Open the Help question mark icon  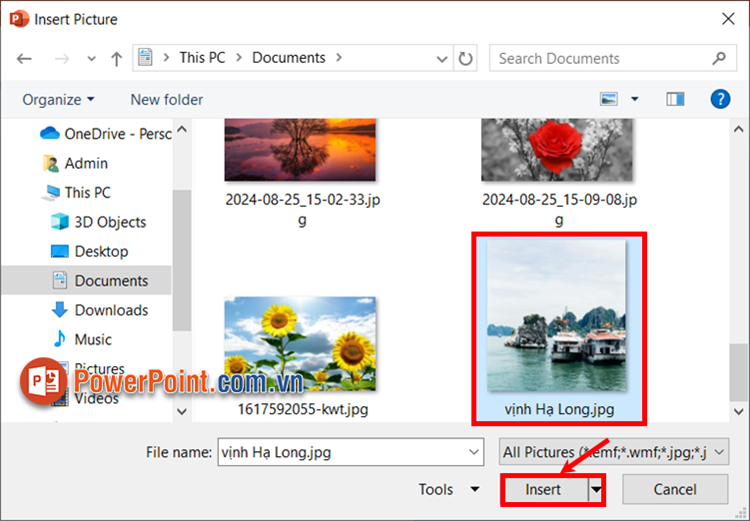(719, 99)
